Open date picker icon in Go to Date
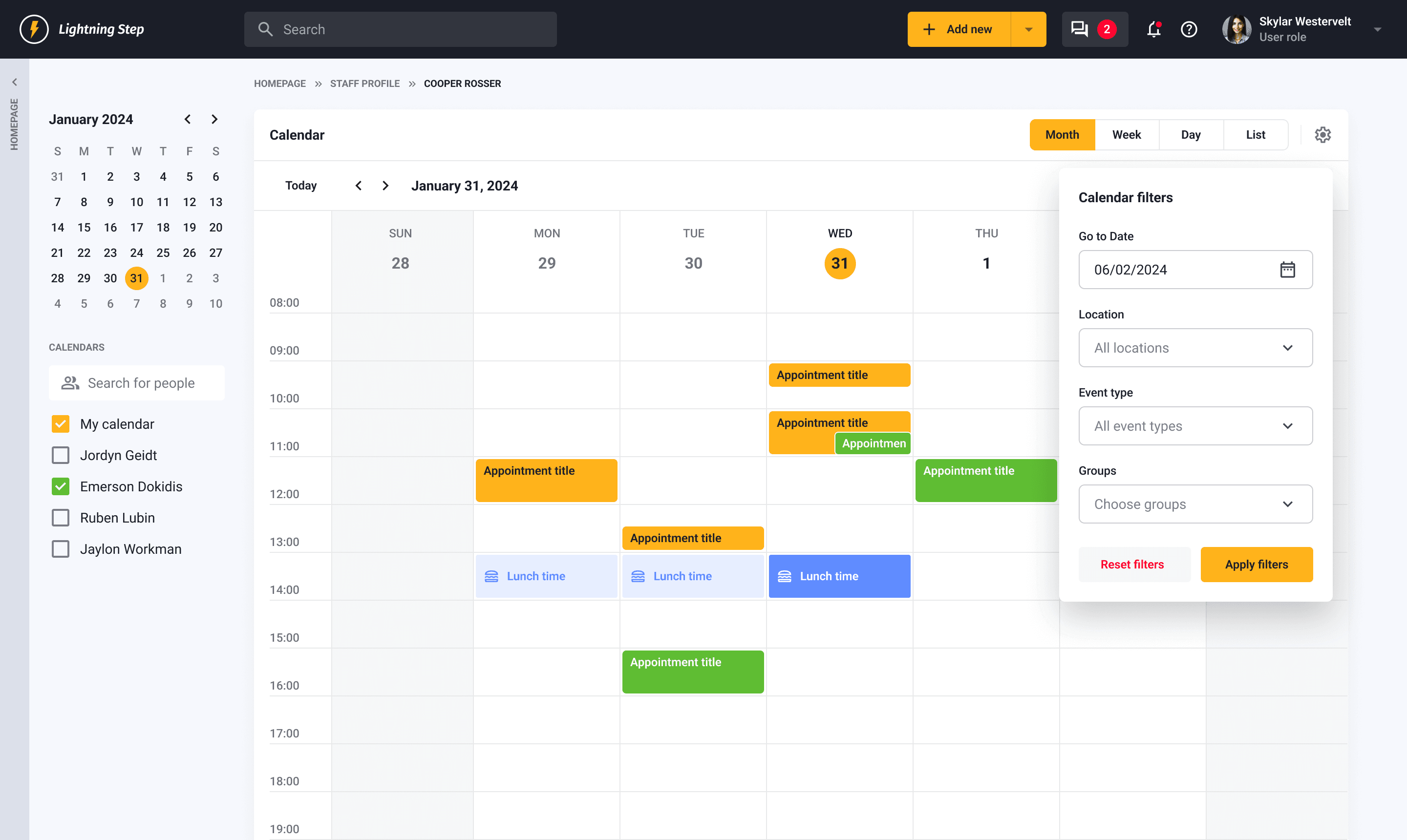This screenshot has width=1407, height=840. click(x=1287, y=270)
